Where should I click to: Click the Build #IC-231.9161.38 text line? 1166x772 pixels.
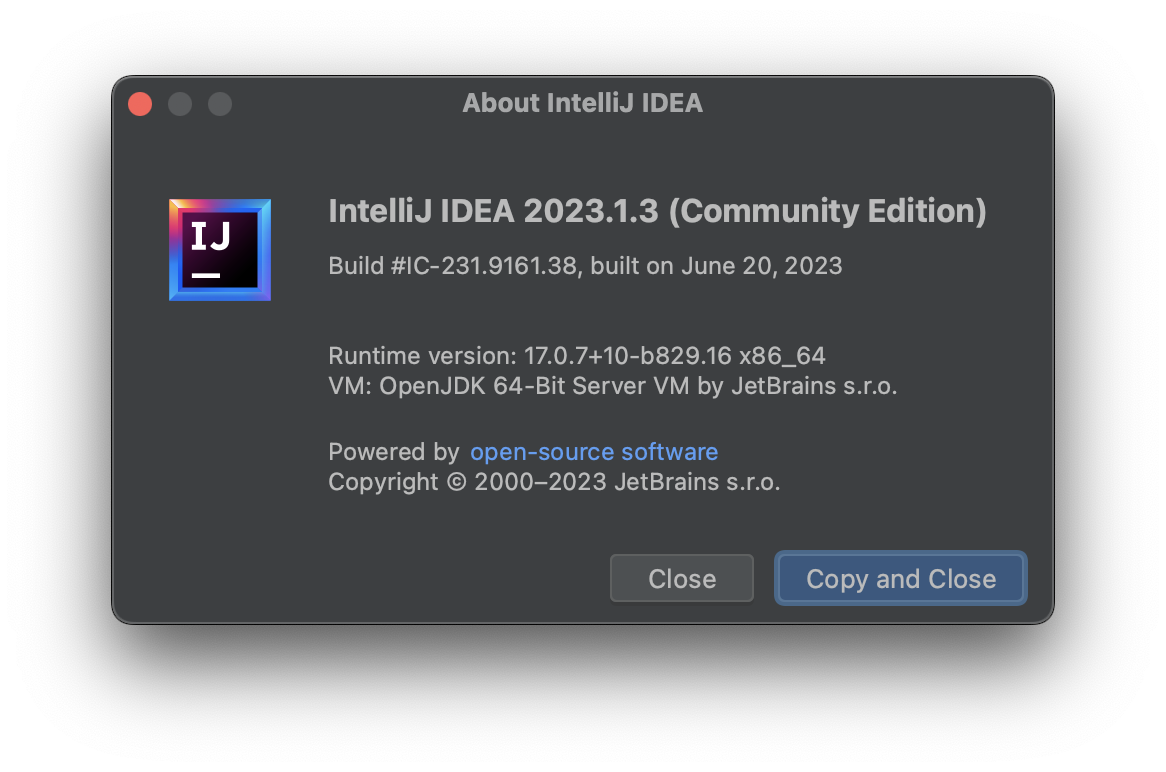click(585, 266)
